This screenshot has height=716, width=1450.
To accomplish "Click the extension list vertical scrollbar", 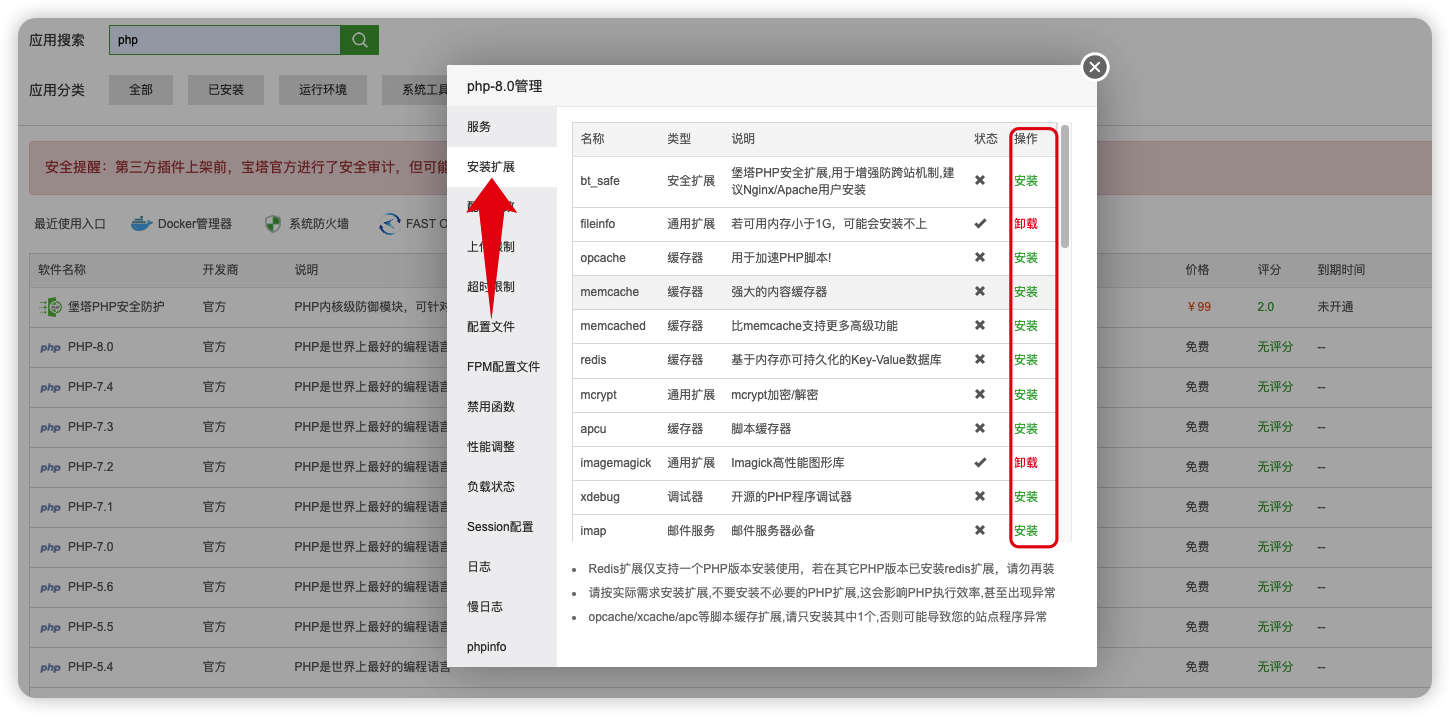I will [1065, 186].
